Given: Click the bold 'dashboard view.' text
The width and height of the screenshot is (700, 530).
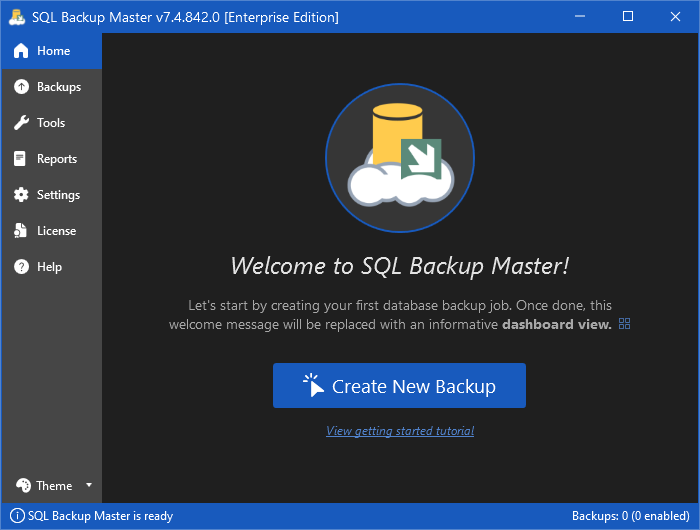Looking at the screenshot, I should pos(557,324).
